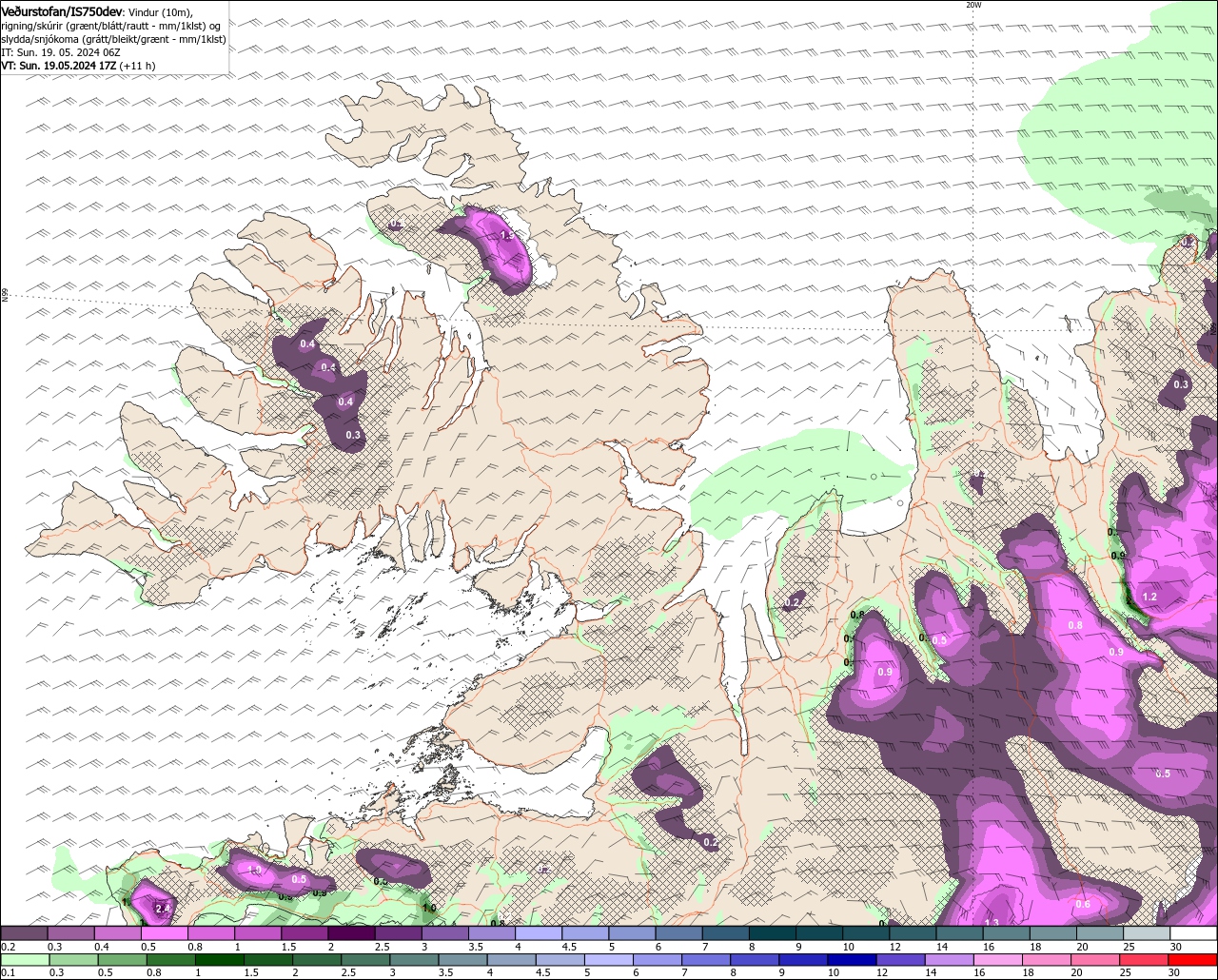Image resolution: width=1218 pixels, height=980 pixels.
Task: Select the upper legend swatch starting at 12
Action: (x=913, y=934)
